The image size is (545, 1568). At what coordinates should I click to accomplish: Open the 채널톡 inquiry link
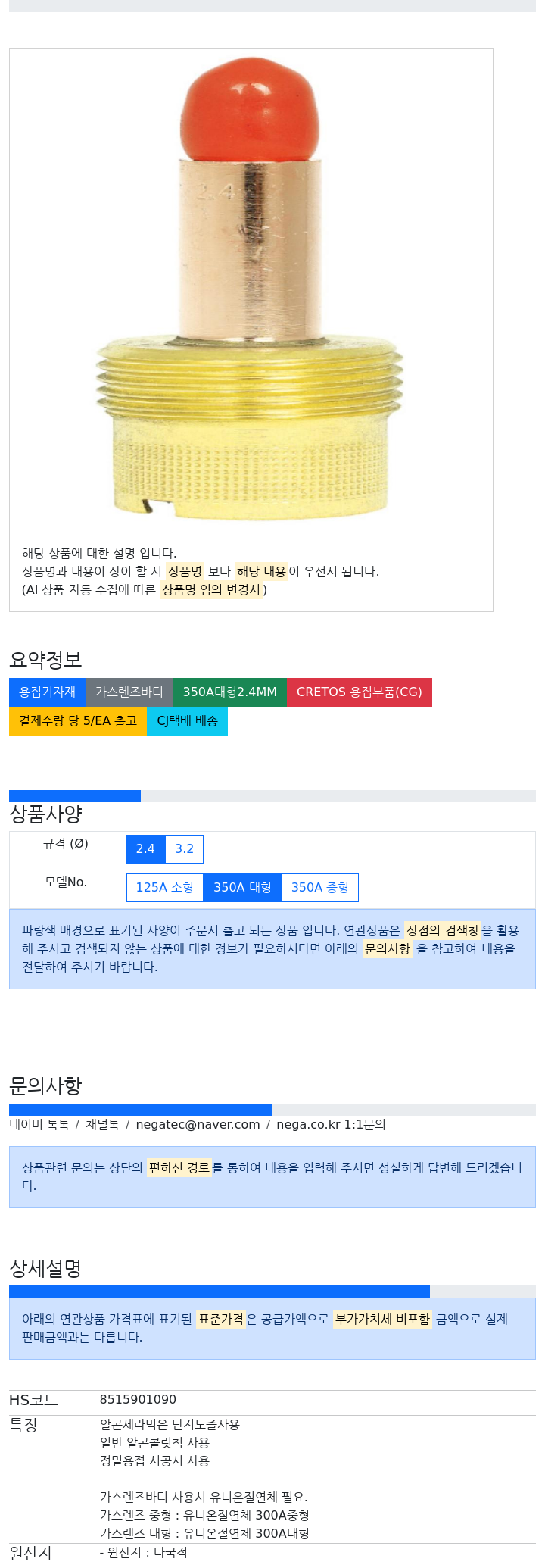tap(102, 1125)
